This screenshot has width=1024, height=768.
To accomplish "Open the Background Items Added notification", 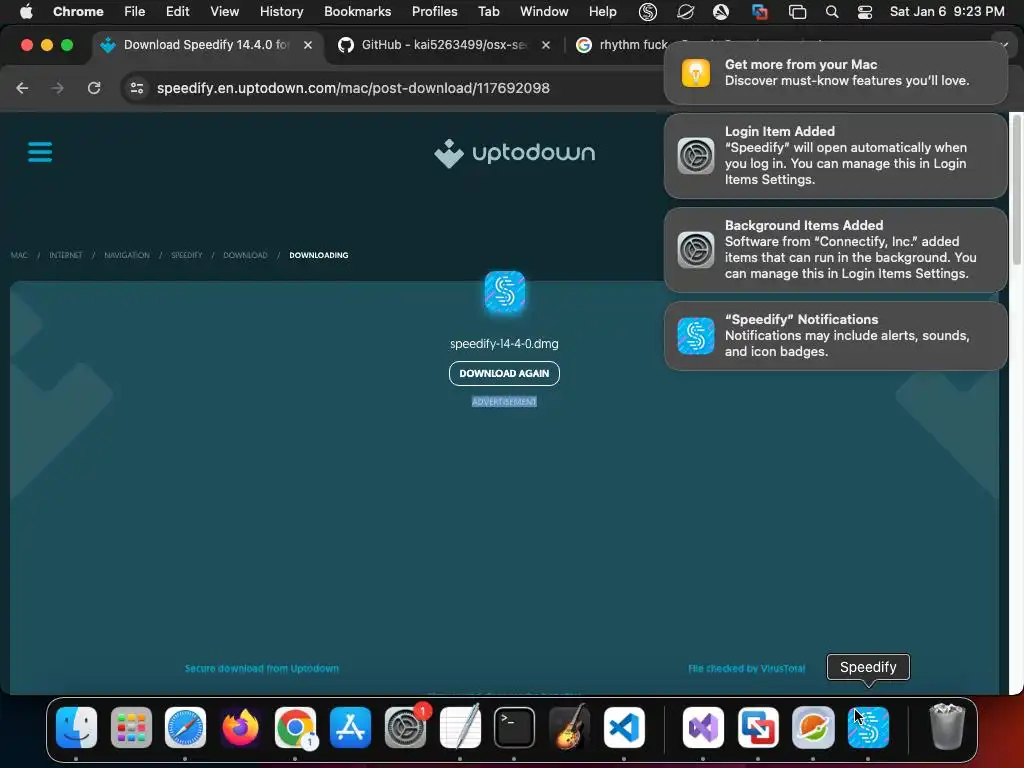I will (835, 249).
